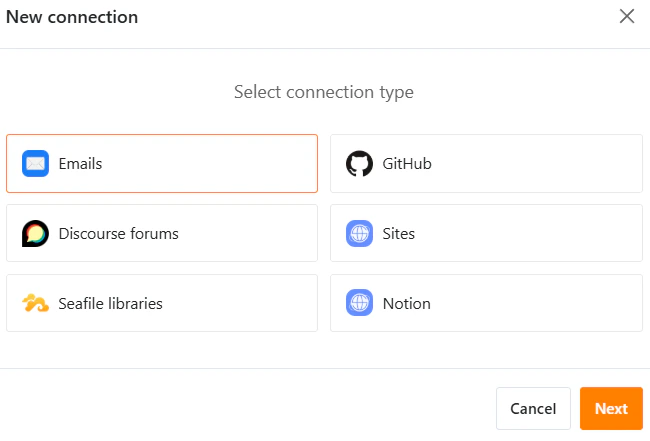Select the Sites text label
650x441 pixels.
coord(399,233)
